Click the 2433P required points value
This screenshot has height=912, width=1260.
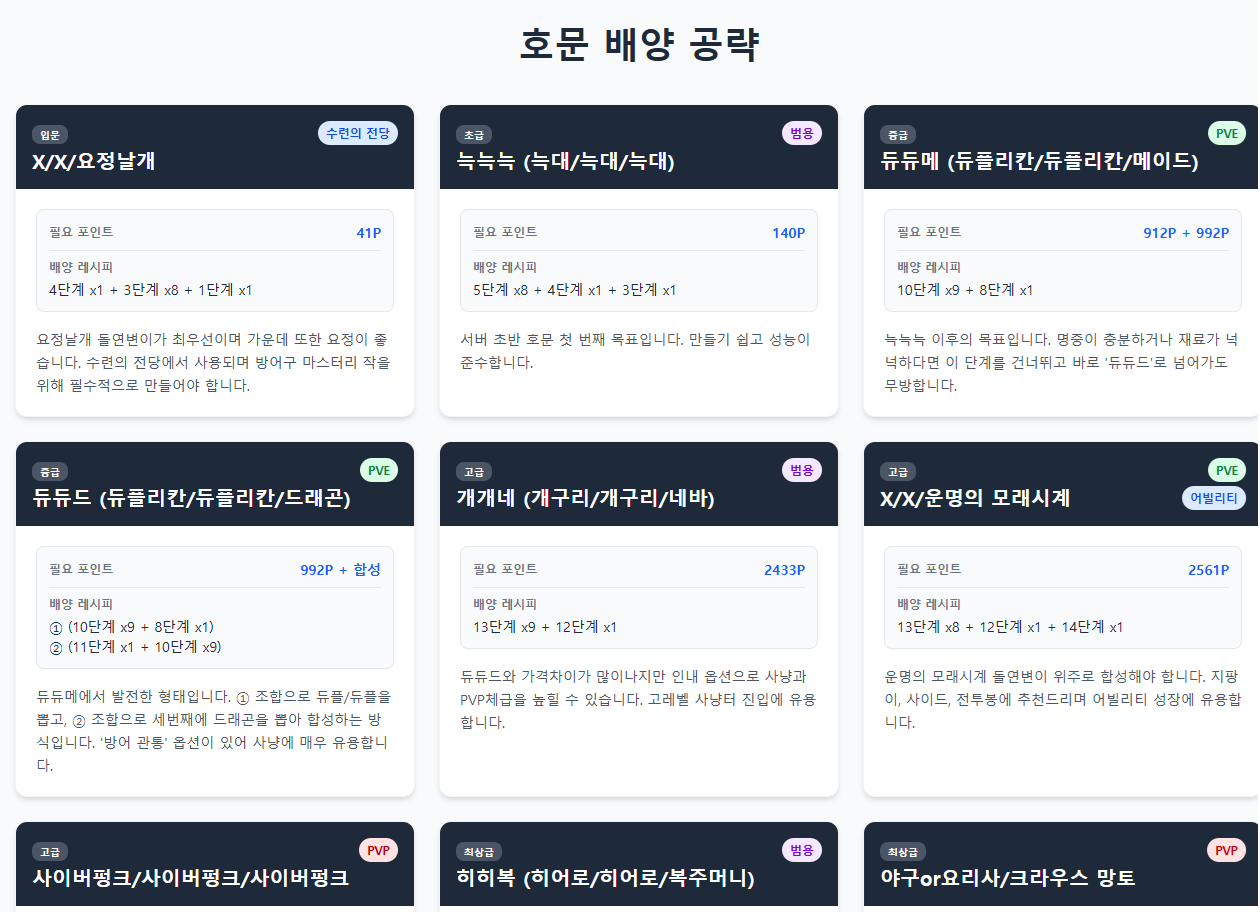pyautogui.click(x=784, y=570)
